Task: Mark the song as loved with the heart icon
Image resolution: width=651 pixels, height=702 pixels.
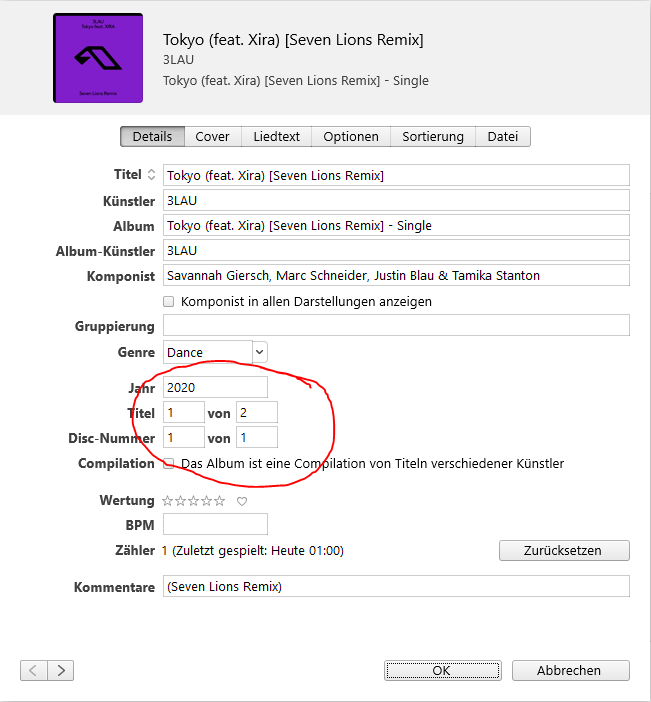Action: (x=242, y=501)
